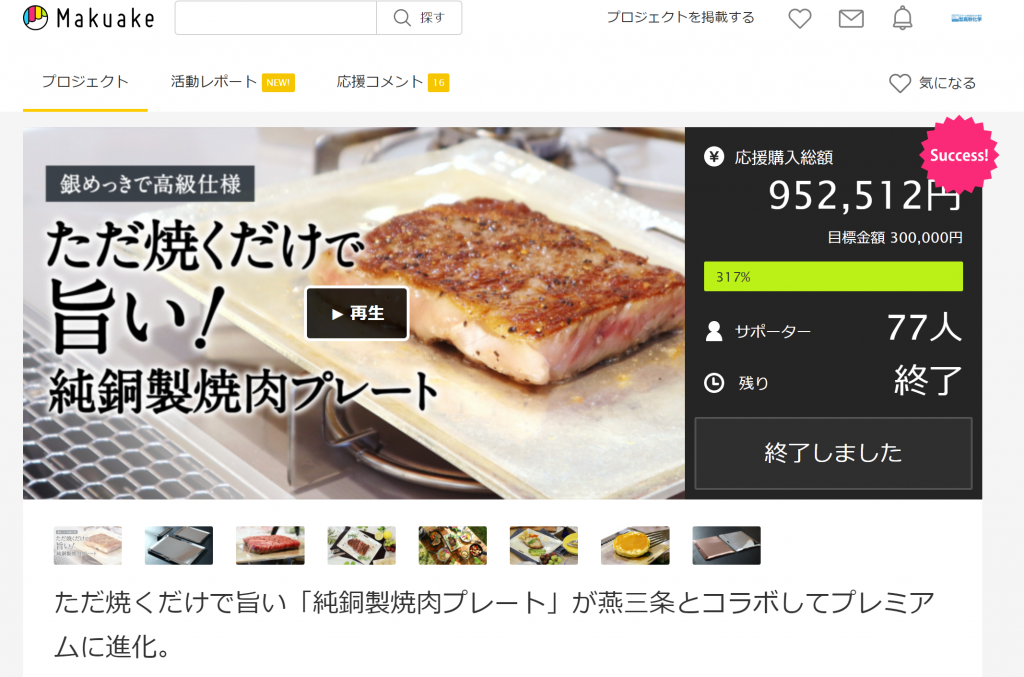The width and height of the screenshot is (1024, 677).
Task: Open the notifications bell icon
Action: [903, 18]
